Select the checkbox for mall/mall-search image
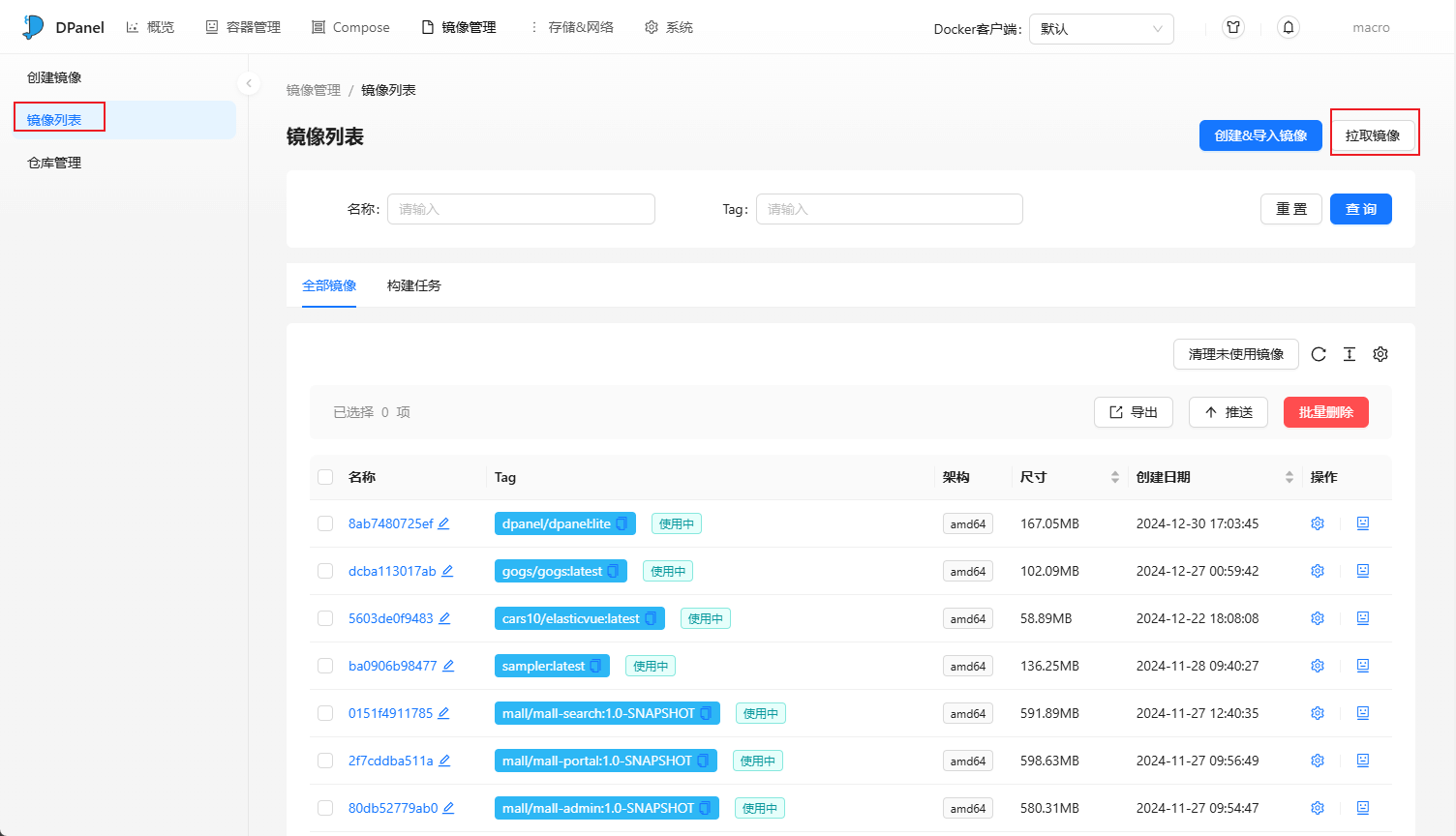Image resolution: width=1456 pixels, height=836 pixels. pyautogui.click(x=325, y=713)
